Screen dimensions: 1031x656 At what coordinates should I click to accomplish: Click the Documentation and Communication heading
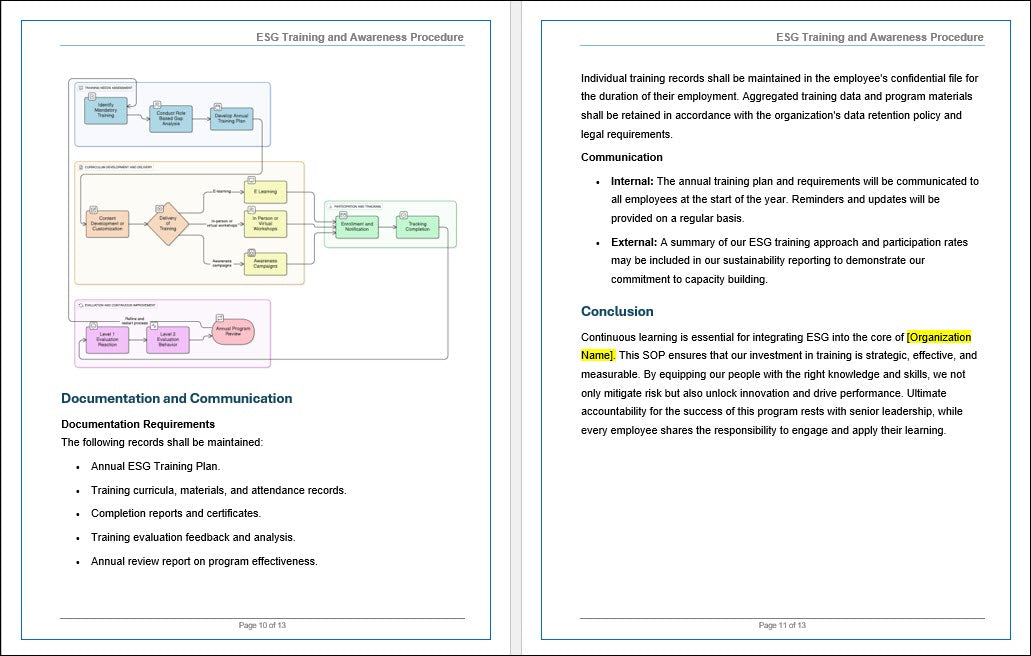pos(177,398)
